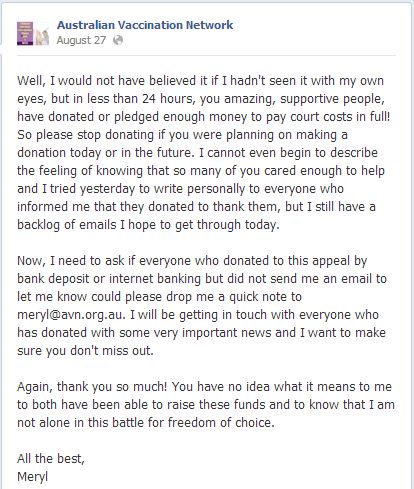Screen dimensions: 414x489
Task: Click the divider line beneath the post header
Action: [206, 55]
